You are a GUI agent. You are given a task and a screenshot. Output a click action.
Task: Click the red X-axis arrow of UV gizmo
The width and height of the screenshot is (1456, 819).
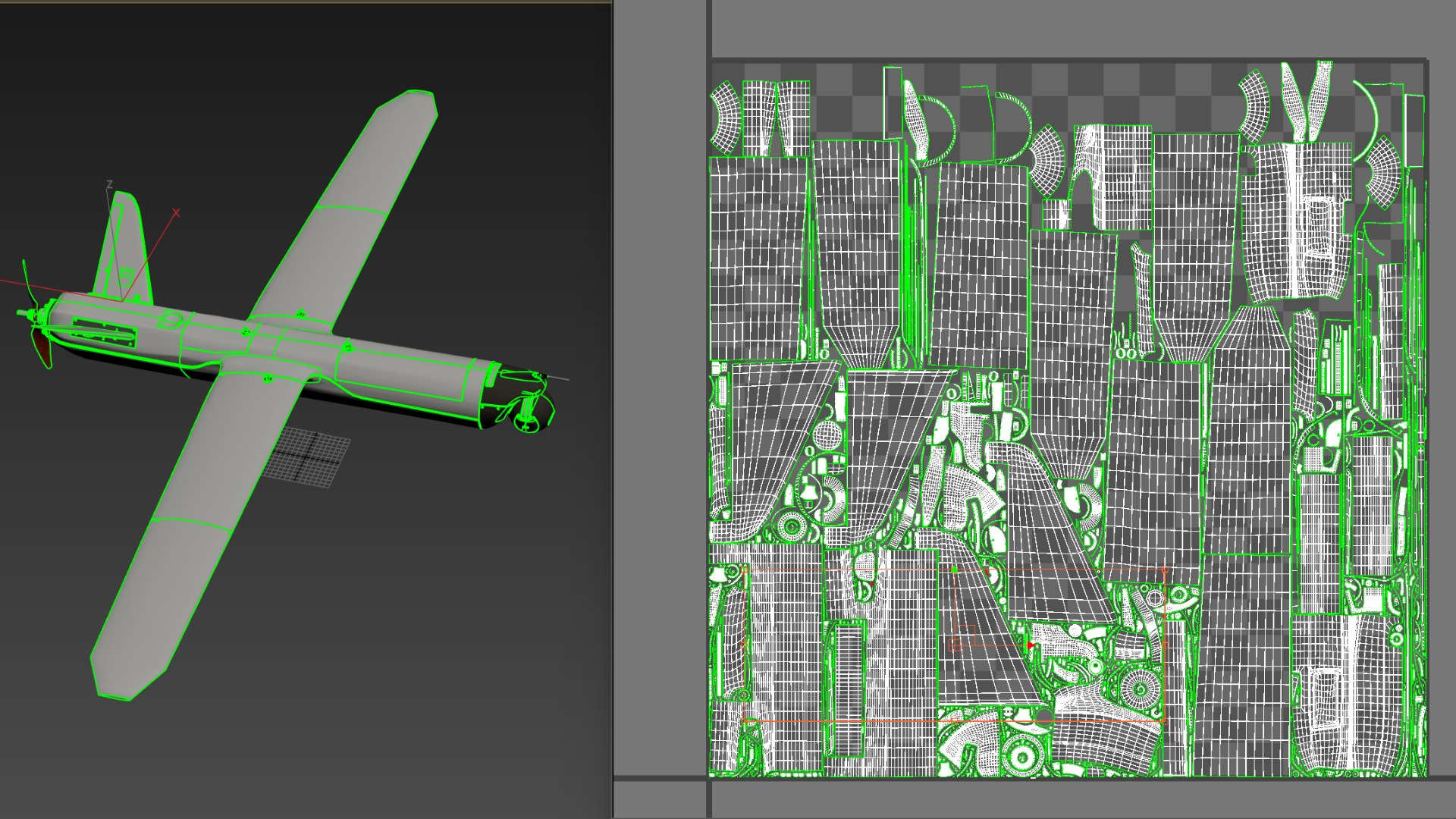(x=1030, y=646)
